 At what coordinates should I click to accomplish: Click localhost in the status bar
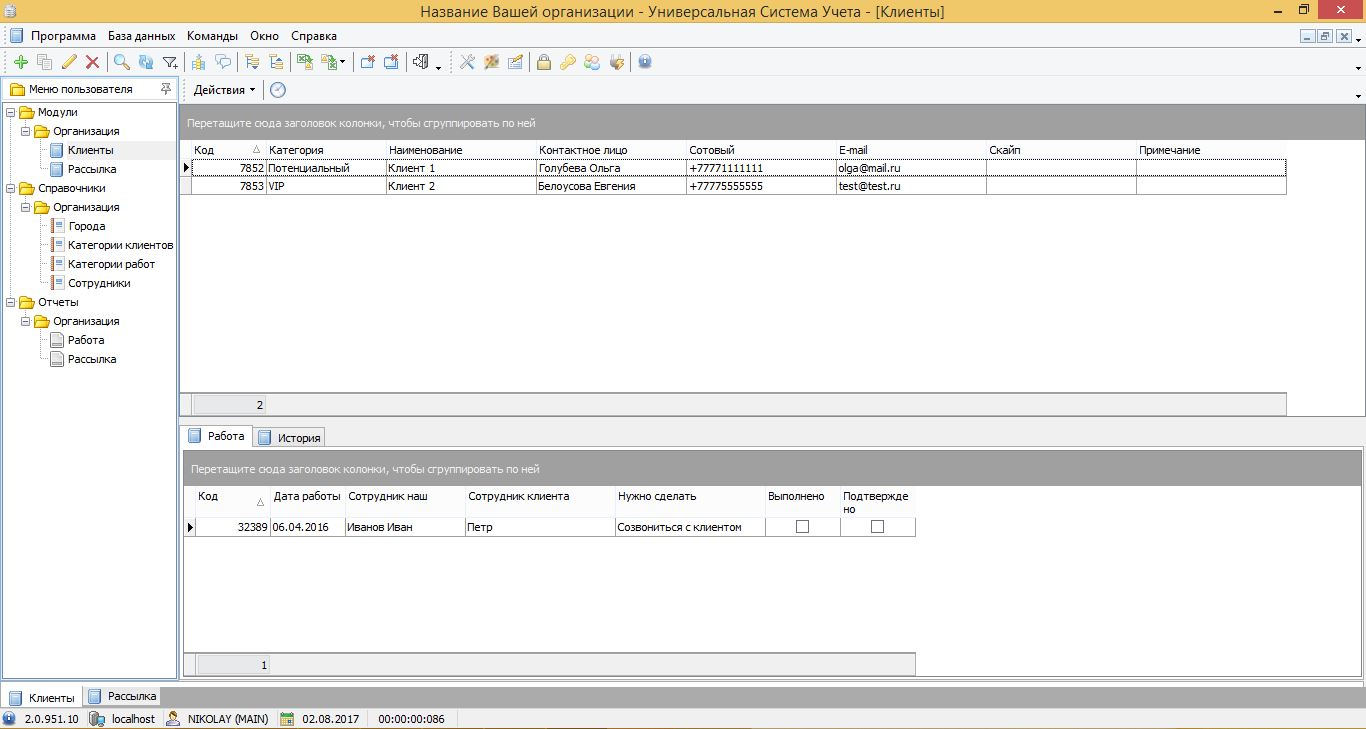[x=133, y=719]
